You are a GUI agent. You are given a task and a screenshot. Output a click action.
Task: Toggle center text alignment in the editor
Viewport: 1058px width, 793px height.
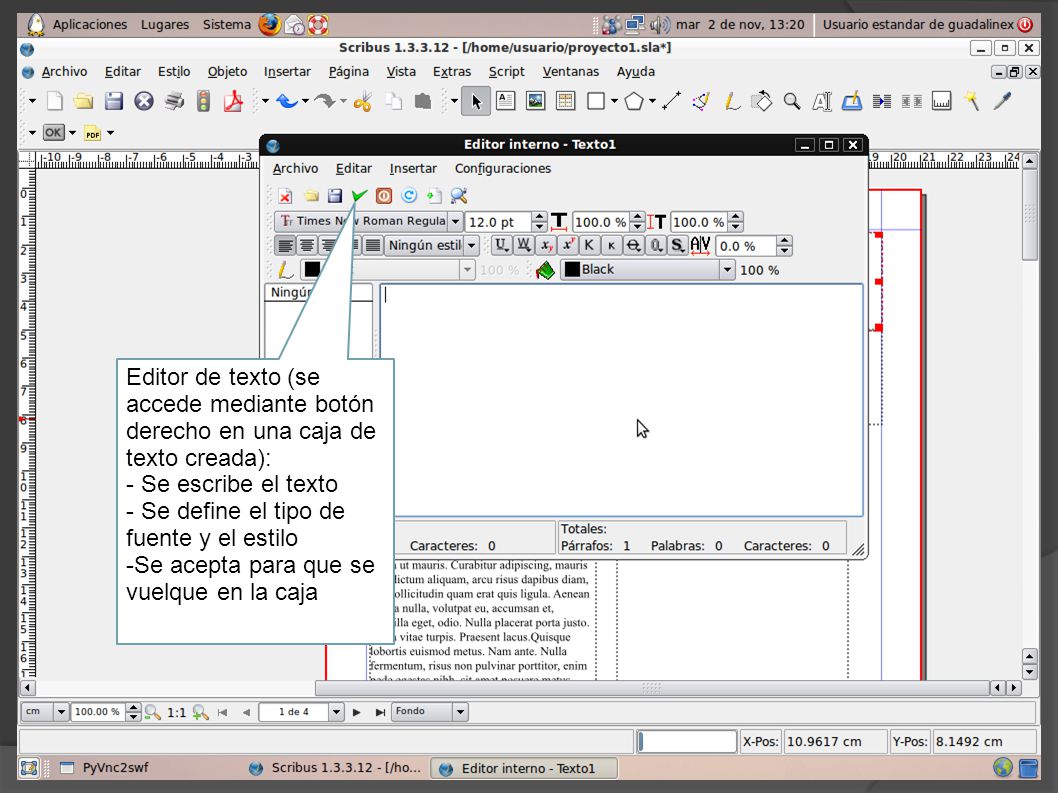point(306,246)
